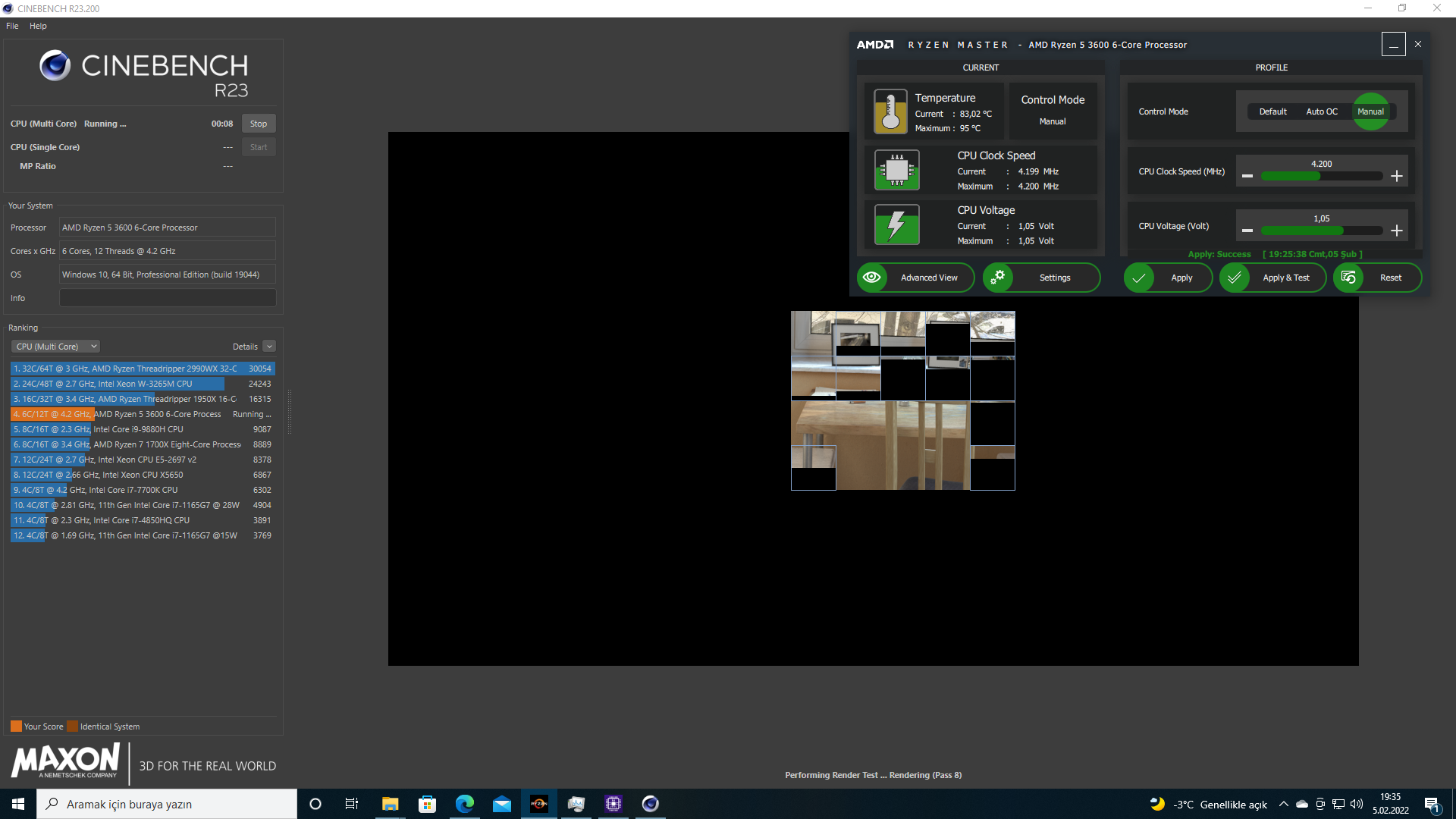Click the CPU Clock Speed chip icon
The width and height of the screenshot is (1456, 819).
[x=897, y=169]
